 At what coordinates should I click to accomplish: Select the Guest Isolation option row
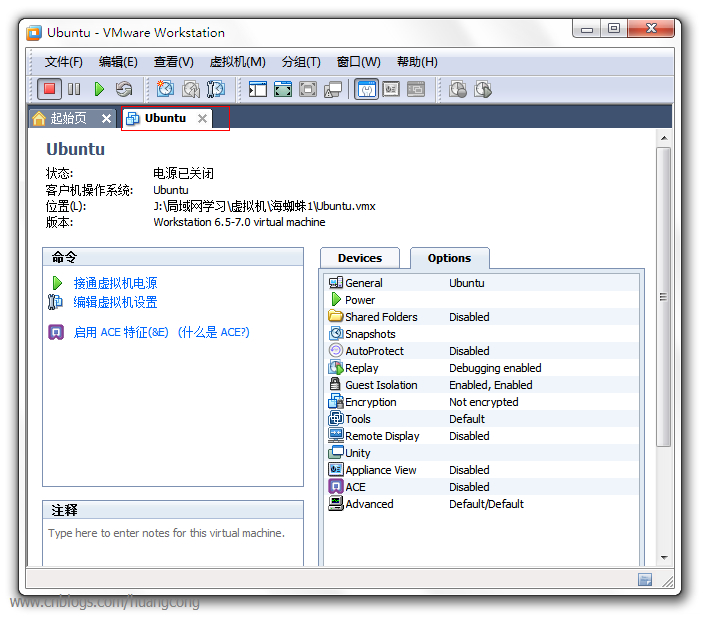[483, 385]
